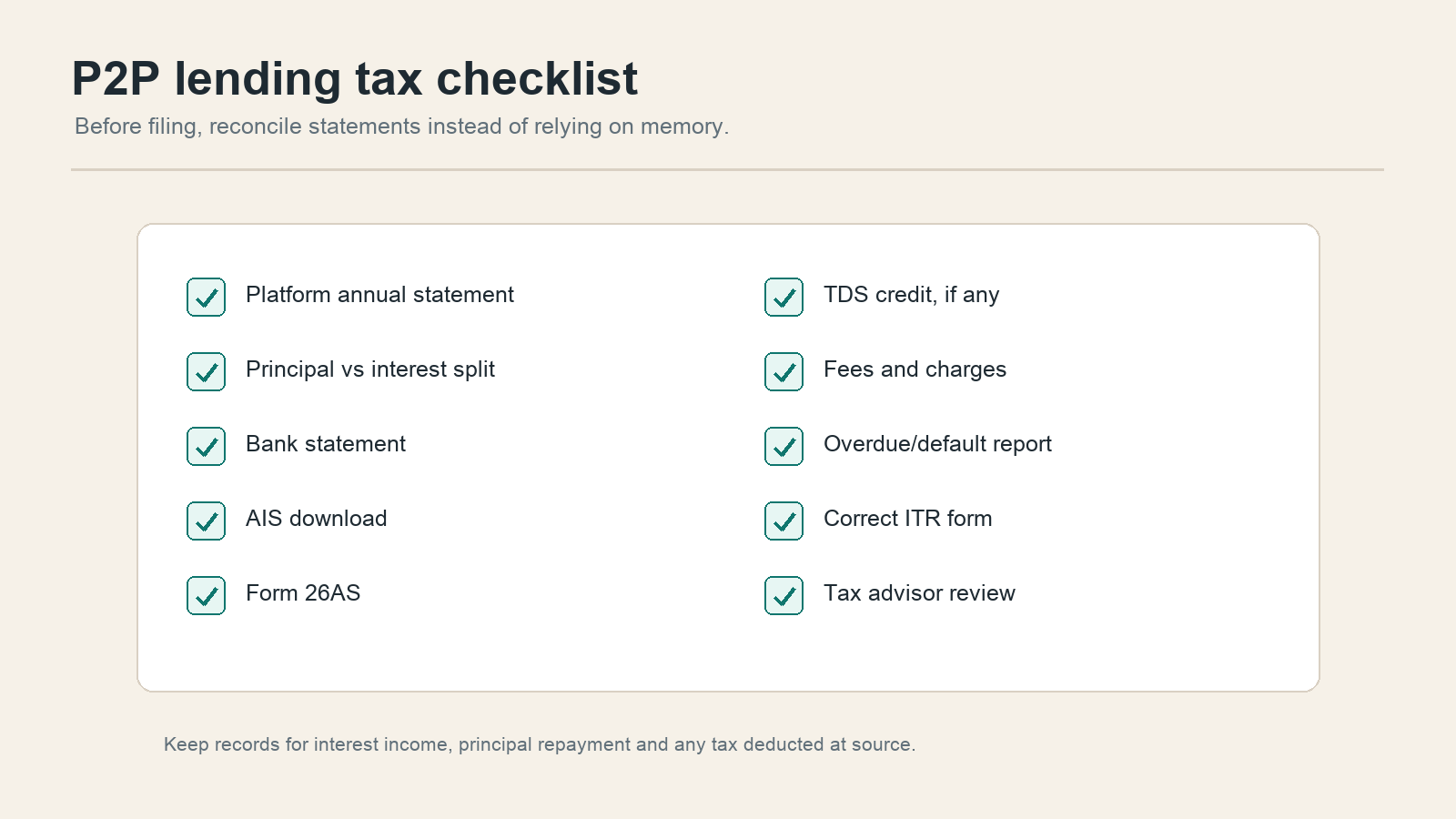The image size is (1456, 819).
Task: Toggle the Principal vs interest split checkbox
Action: click(206, 371)
